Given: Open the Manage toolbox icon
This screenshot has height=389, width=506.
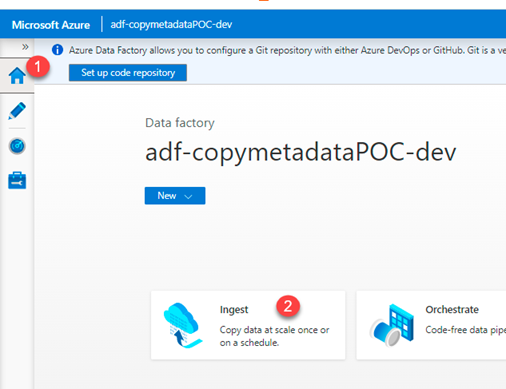Looking at the screenshot, I should coord(17,180).
